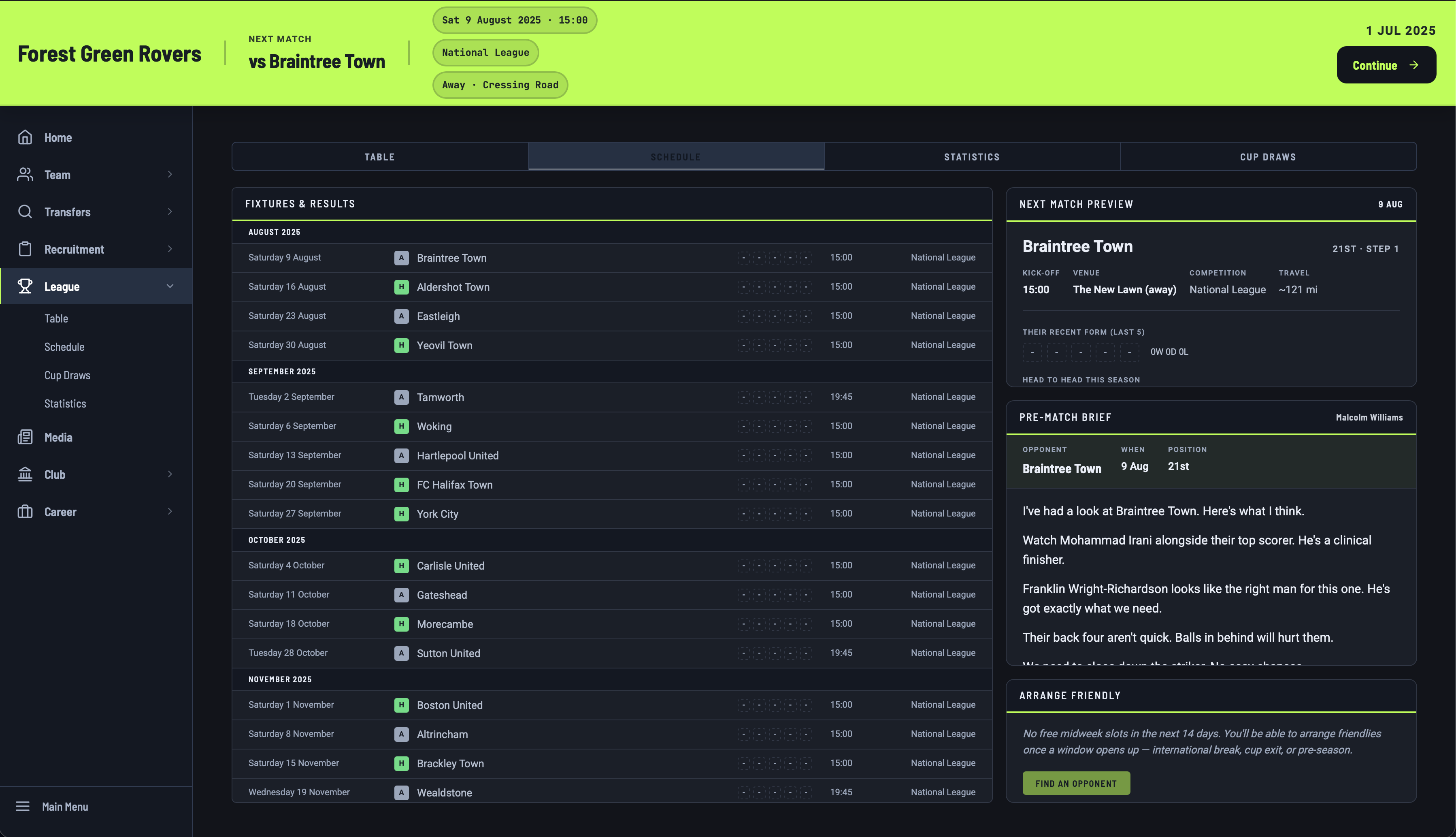Click Tuesday 28 October date cell
Image resolution: width=1456 pixels, height=837 pixels.
coord(288,653)
